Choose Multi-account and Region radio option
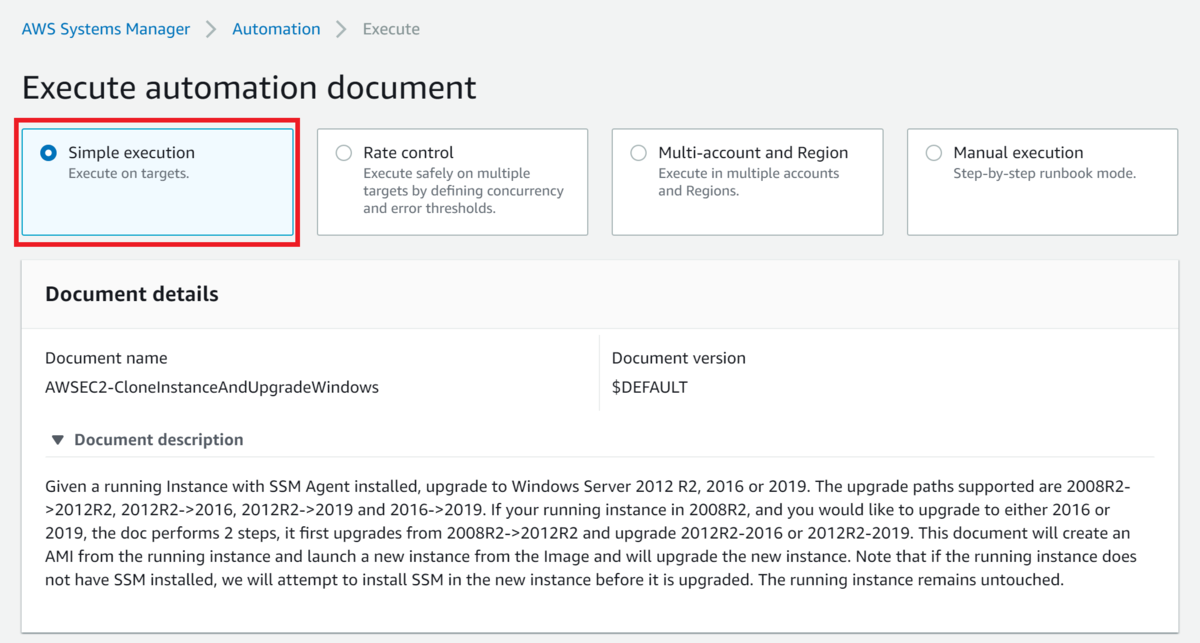Screen dimensions: 1200x643 [x=638, y=153]
